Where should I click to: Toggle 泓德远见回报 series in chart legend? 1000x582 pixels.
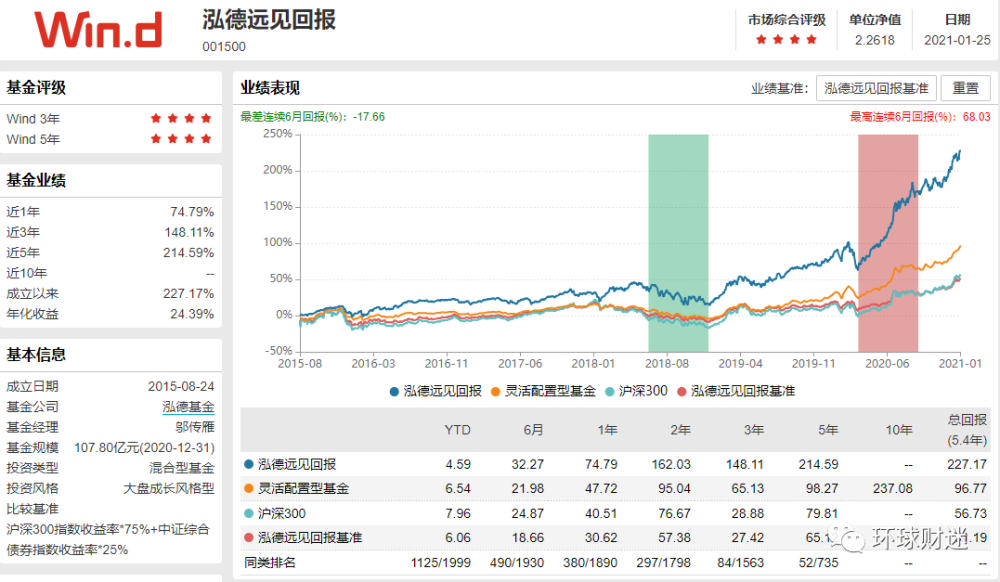click(x=436, y=391)
